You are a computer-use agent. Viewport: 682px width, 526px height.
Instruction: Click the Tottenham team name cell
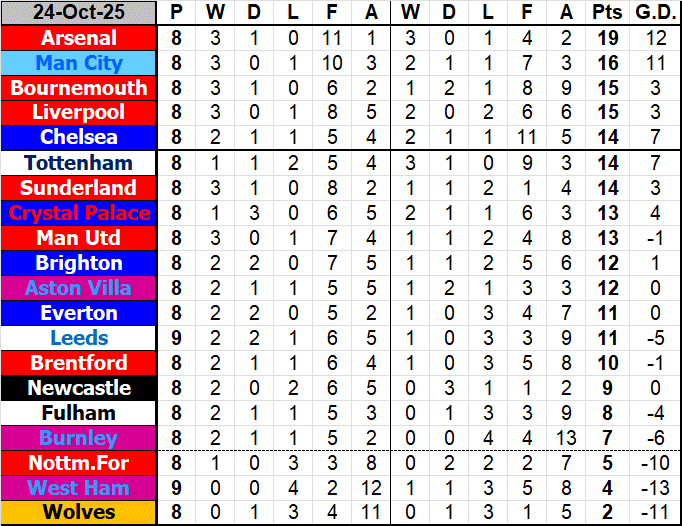coord(79,163)
